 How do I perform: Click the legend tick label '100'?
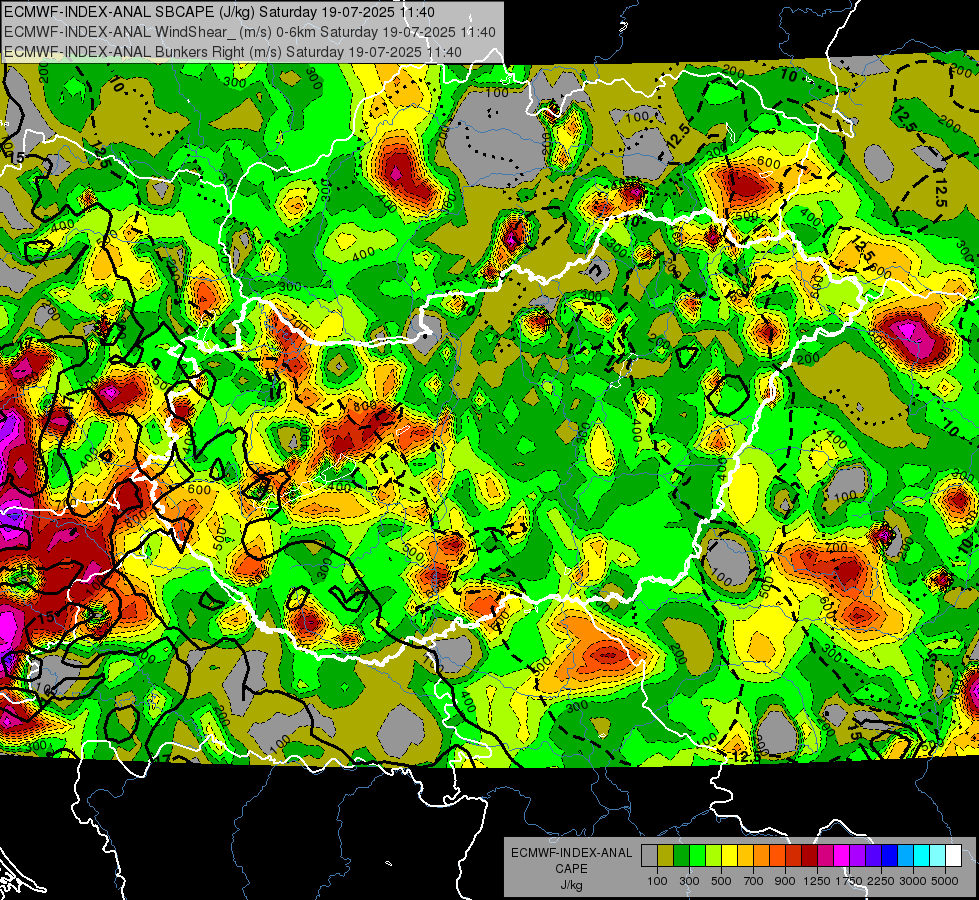[x=657, y=881]
